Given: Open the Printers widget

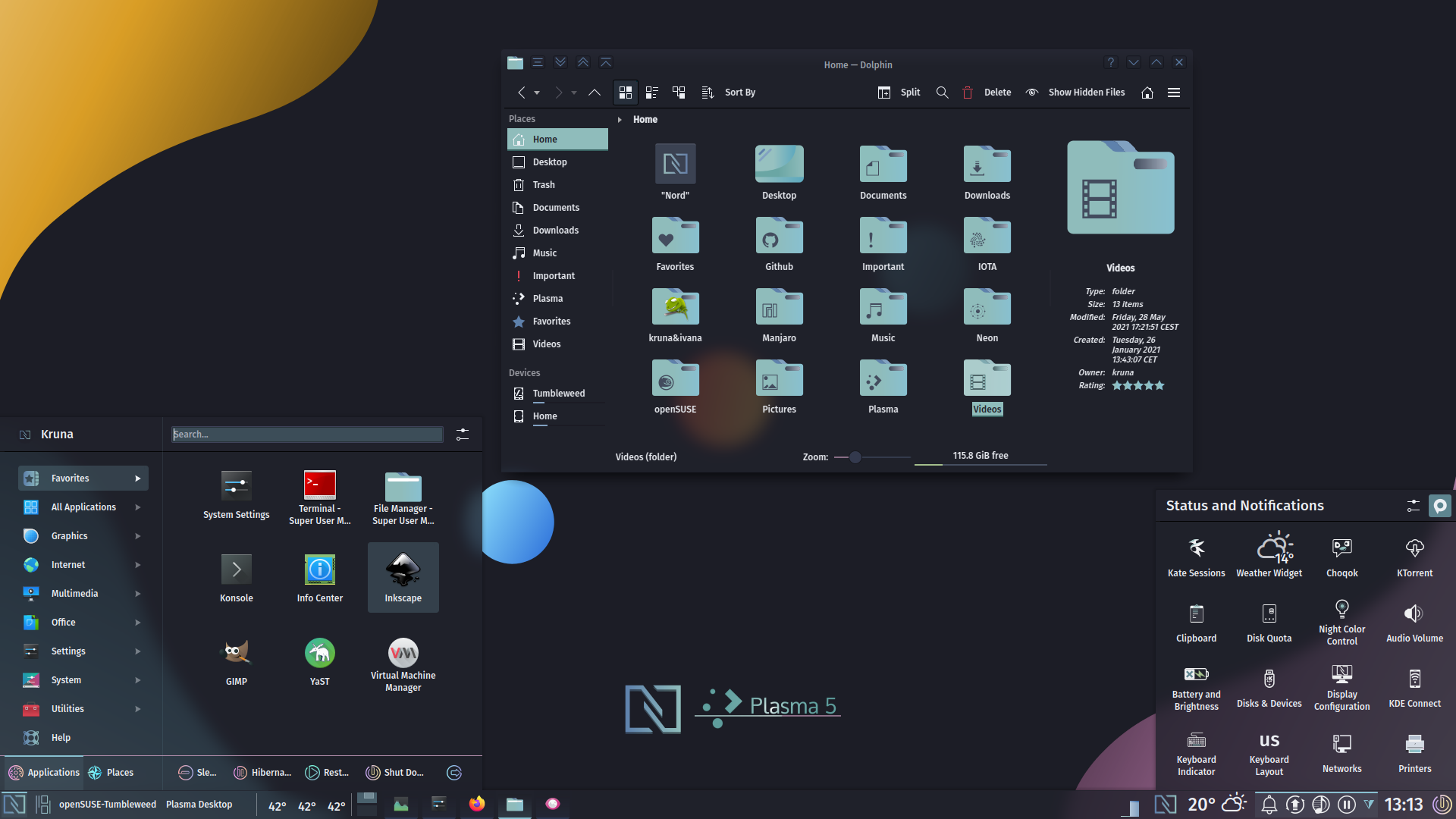Looking at the screenshot, I should (1414, 752).
